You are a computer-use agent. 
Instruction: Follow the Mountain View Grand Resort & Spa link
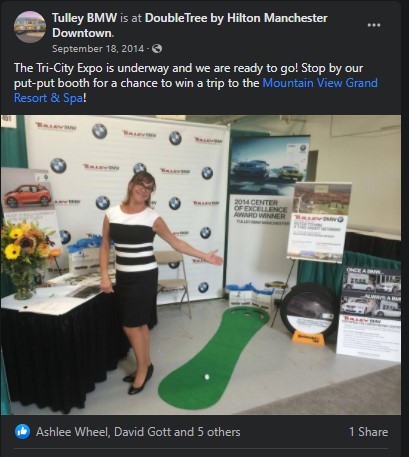coord(196,90)
